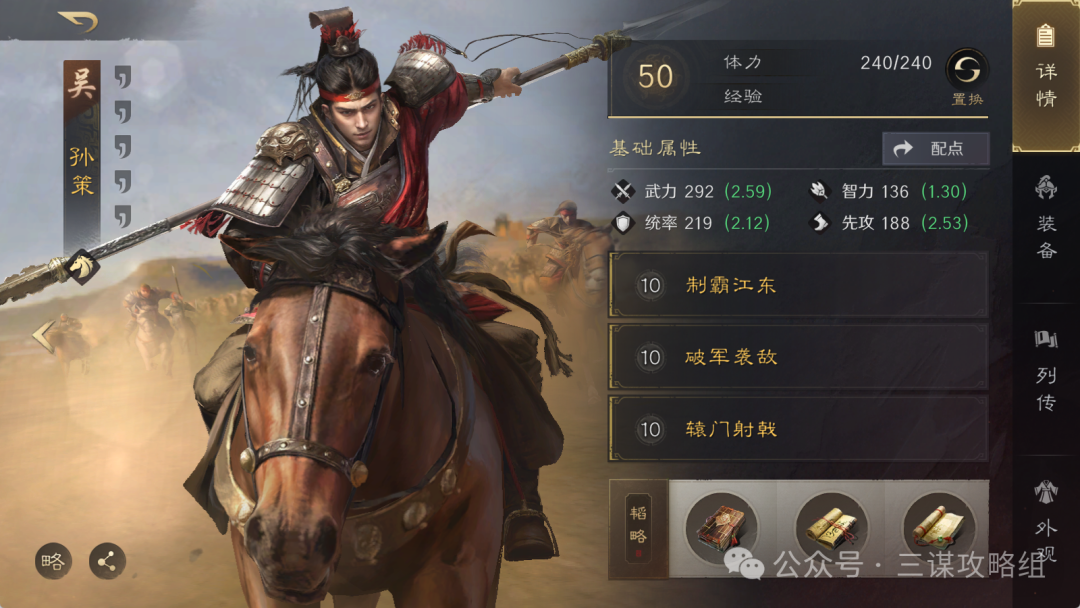This screenshot has width=1080, height=608.
Task: Open the 制霸江东 skill entry
Action: [x=799, y=285]
